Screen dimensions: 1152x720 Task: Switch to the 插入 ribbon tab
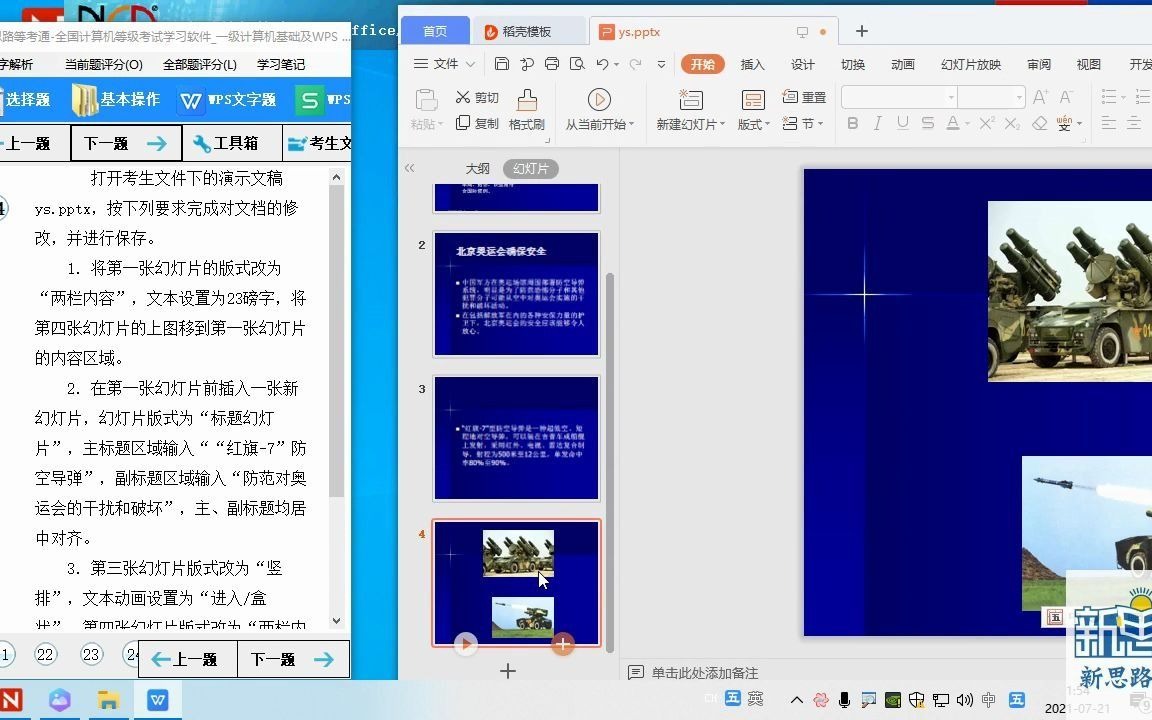click(753, 62)
